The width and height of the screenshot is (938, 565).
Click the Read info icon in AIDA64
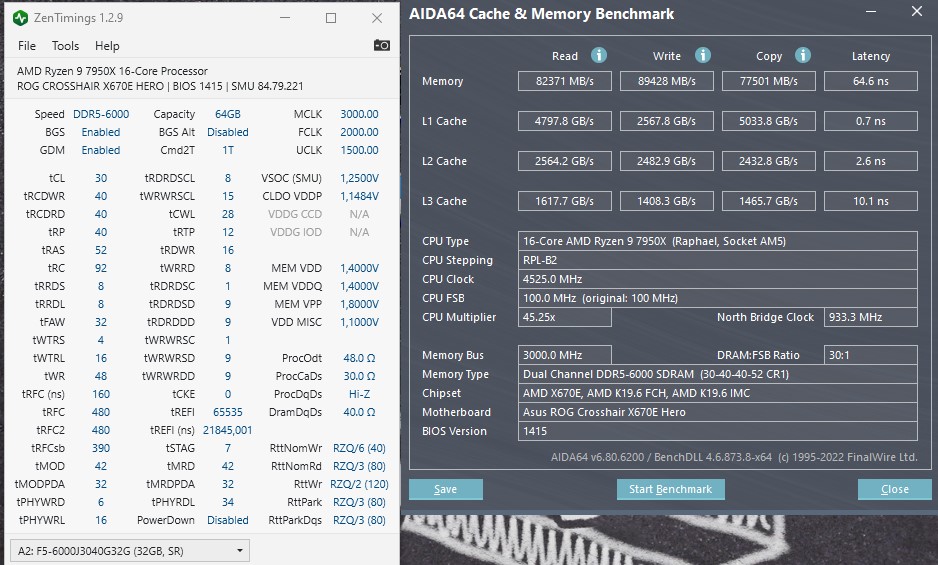coord(599,55)
